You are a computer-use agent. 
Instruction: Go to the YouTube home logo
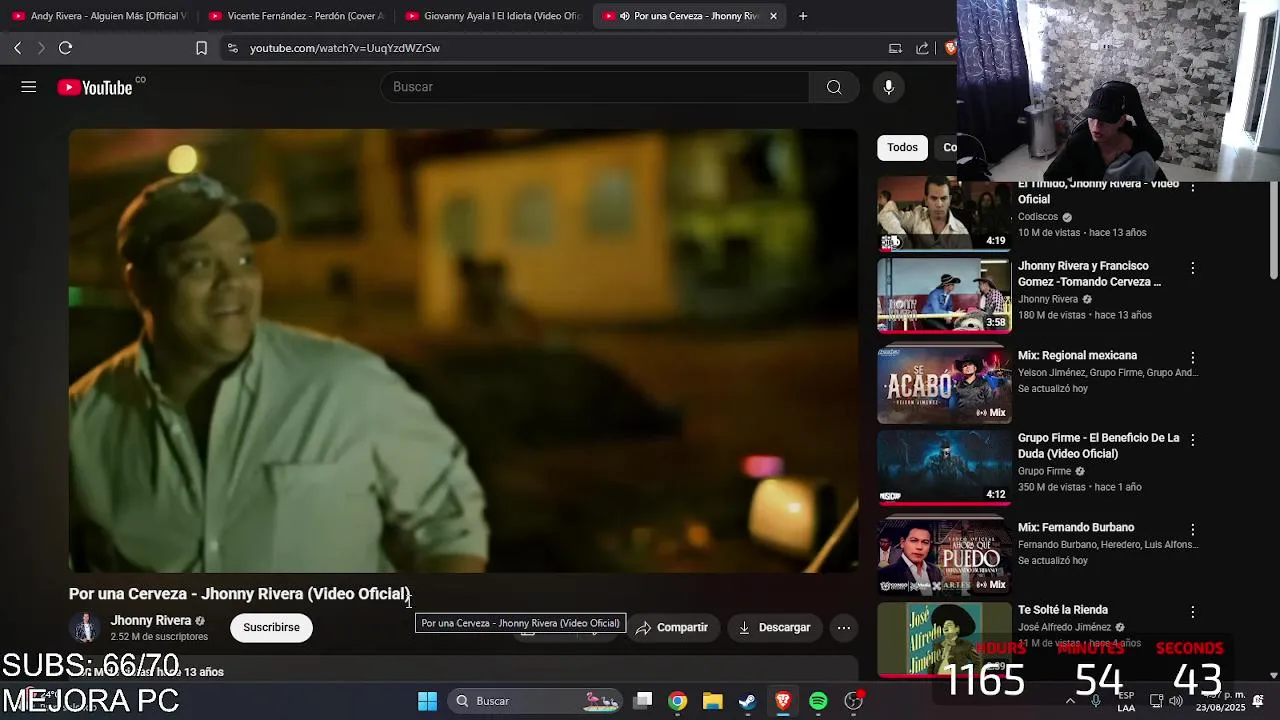click(x=94, y=88)
